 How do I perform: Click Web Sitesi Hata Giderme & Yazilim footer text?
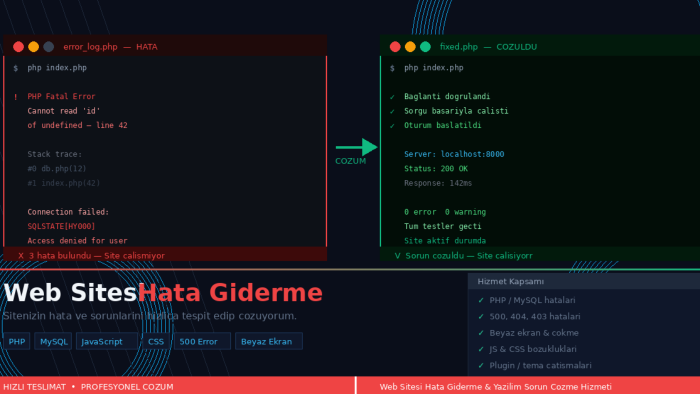click(496, 387)
